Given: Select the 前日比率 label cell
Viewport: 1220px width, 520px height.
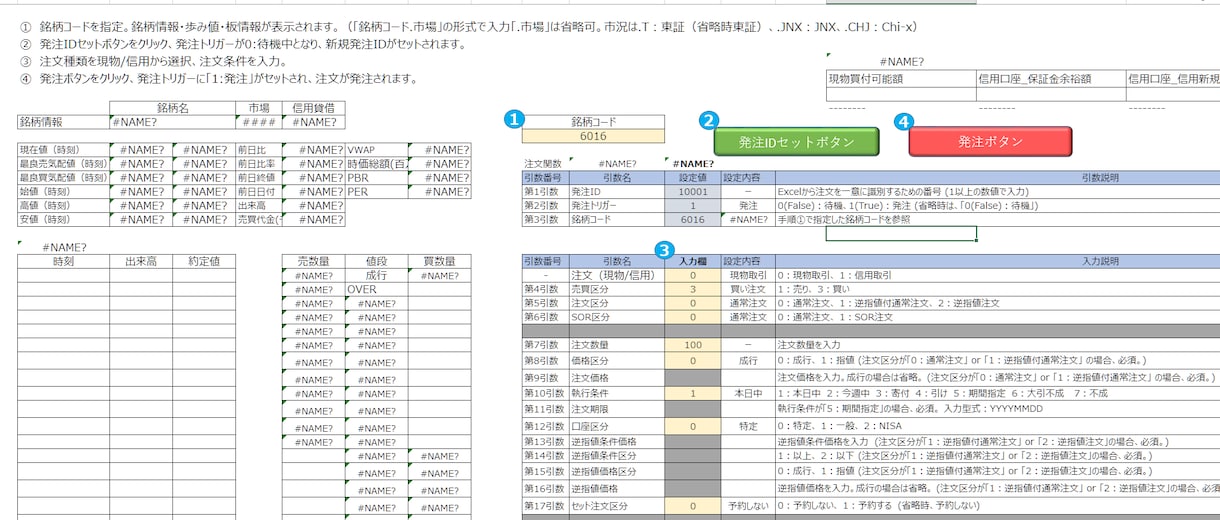Looking at the screenshot, I should 258,163.
